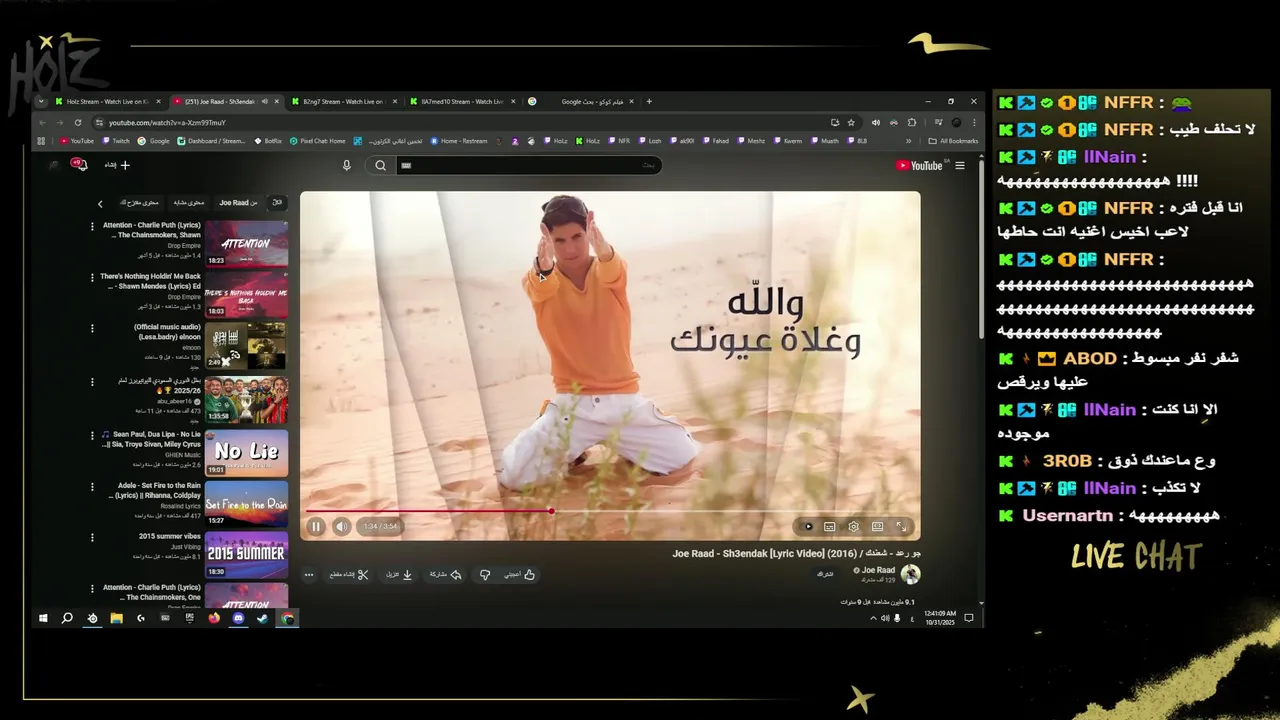Subscribe to Joe Raad channel

(x=825, y=574)
